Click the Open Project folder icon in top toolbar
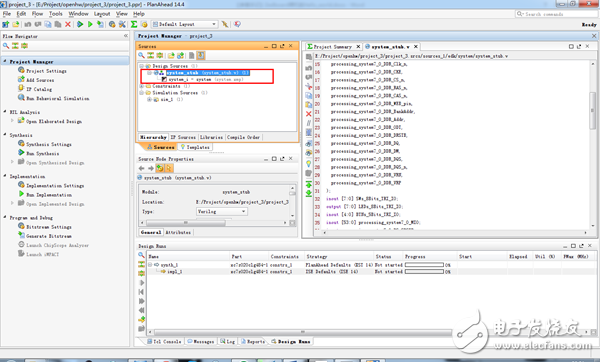 click(x=16, y=24)
